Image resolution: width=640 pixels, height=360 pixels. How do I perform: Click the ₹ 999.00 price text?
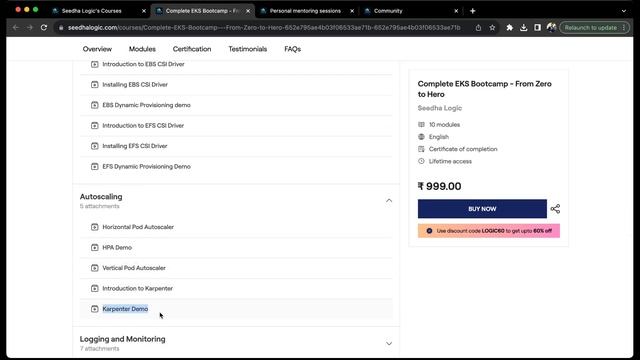click(x=439, y=187)
